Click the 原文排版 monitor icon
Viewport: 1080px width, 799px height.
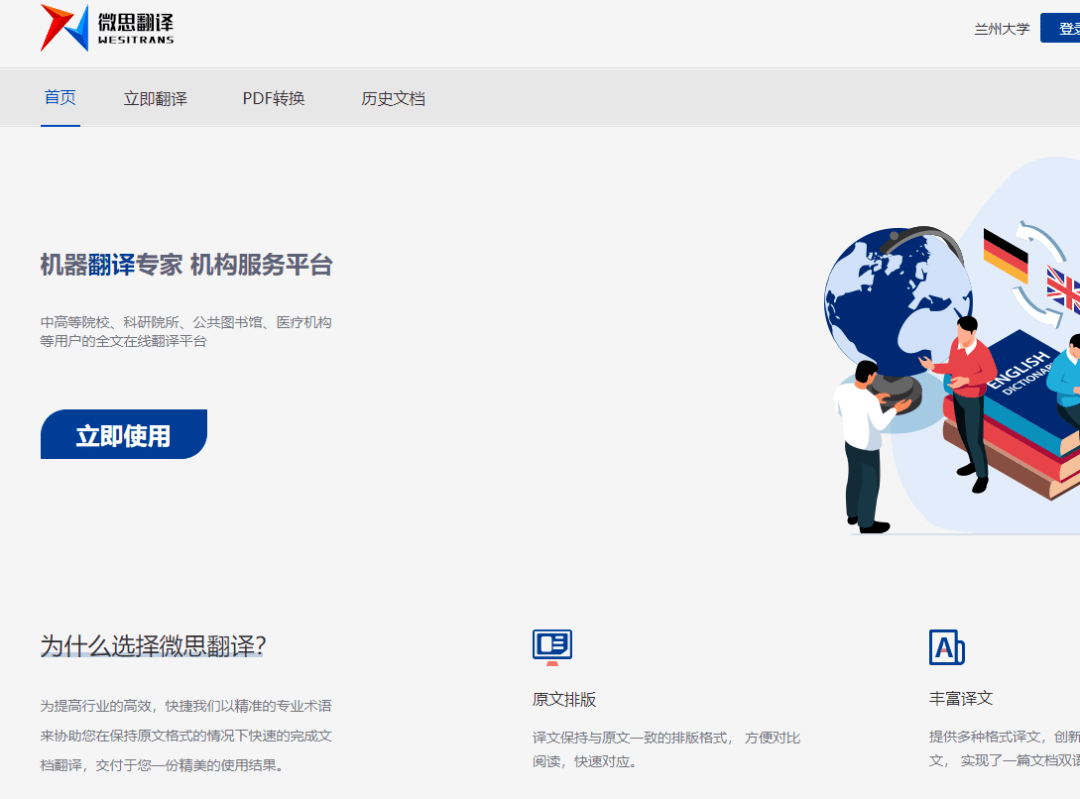[x=552, y=647]
